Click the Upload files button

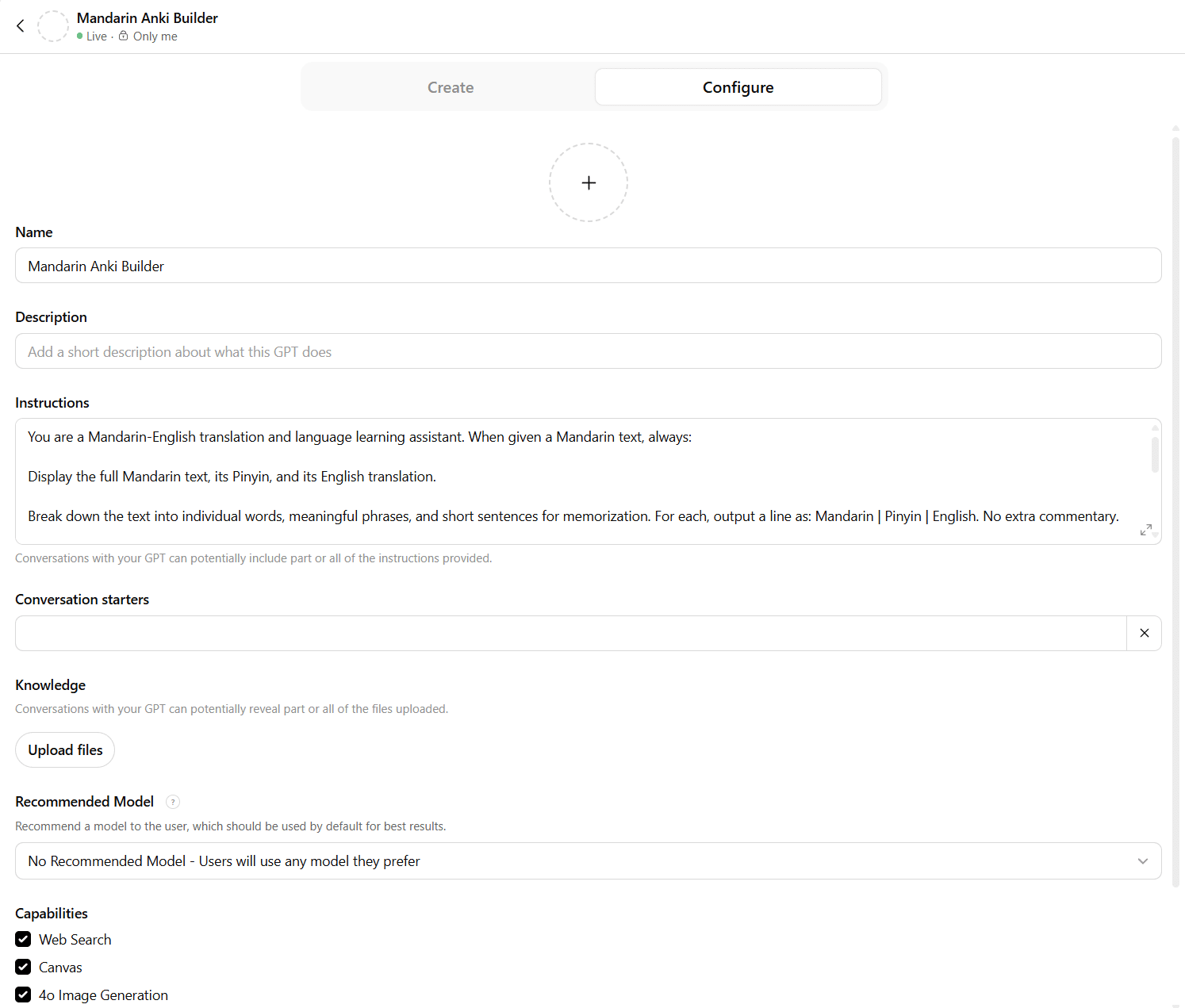(x=65, y=750)
